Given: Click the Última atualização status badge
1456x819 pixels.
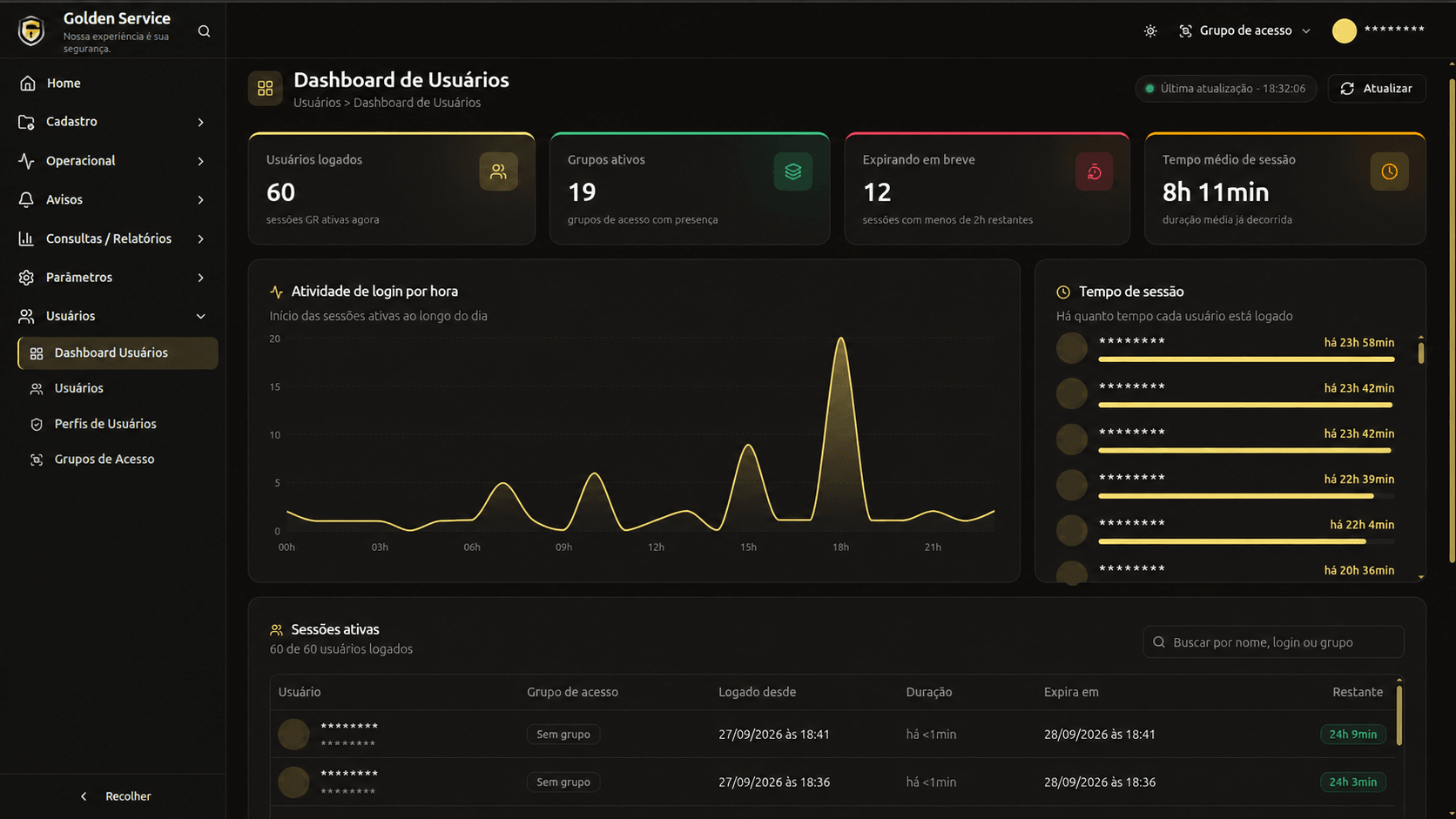Looking at the screenshot, I should pos(1226,89).
